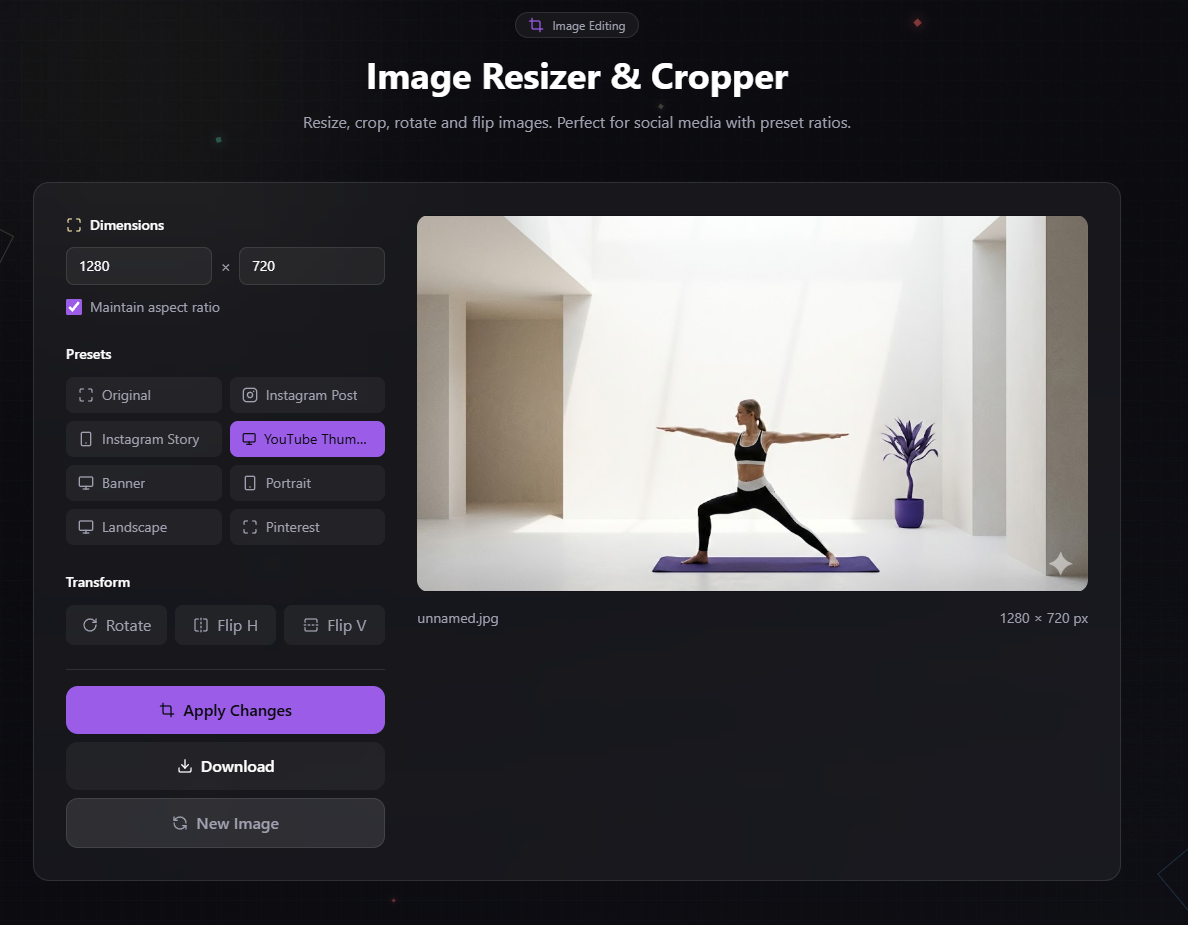Download the resized image
This screenshot has height=925, width=1188.
point(225,766)
